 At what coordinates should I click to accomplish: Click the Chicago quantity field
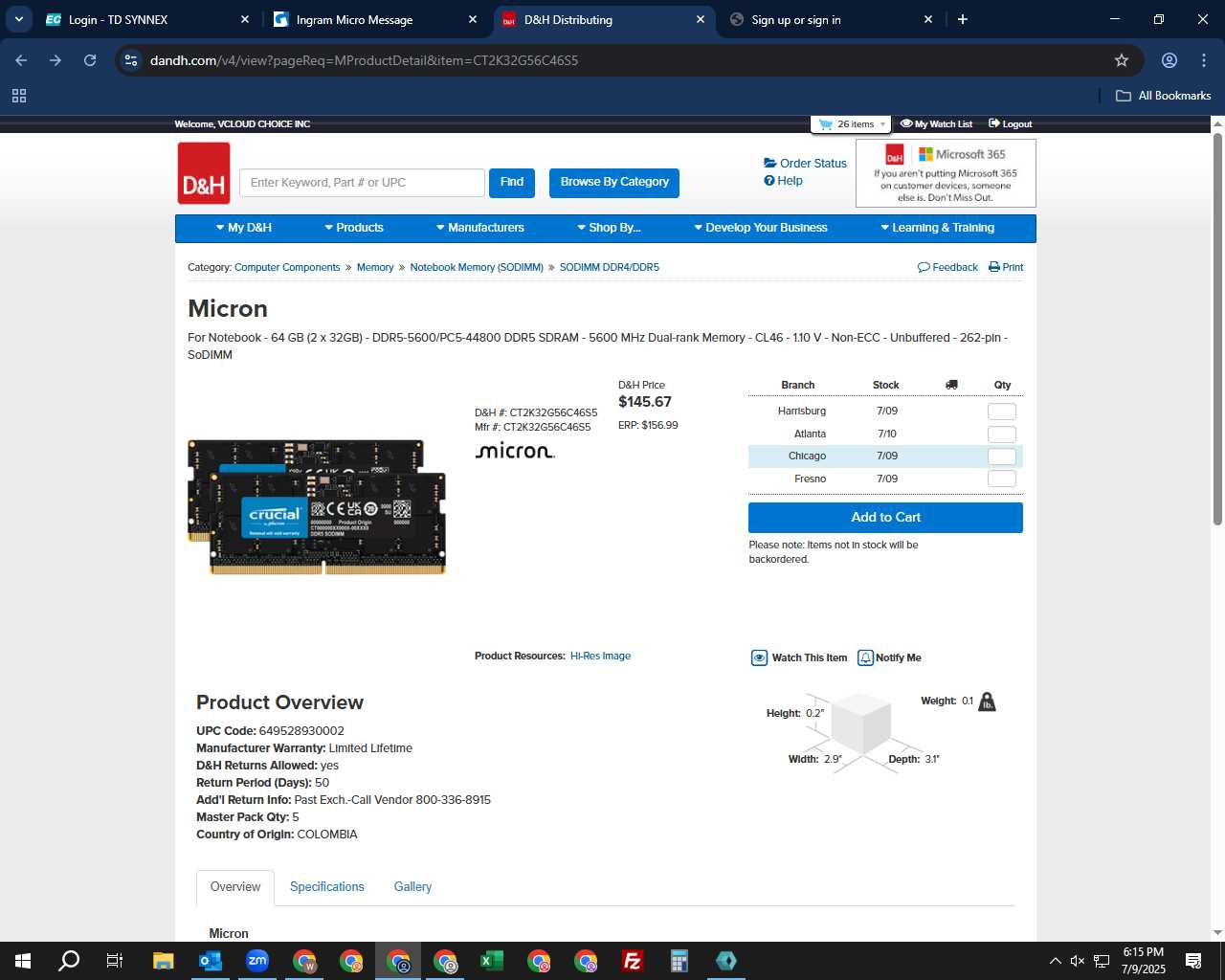[1002, 457]
